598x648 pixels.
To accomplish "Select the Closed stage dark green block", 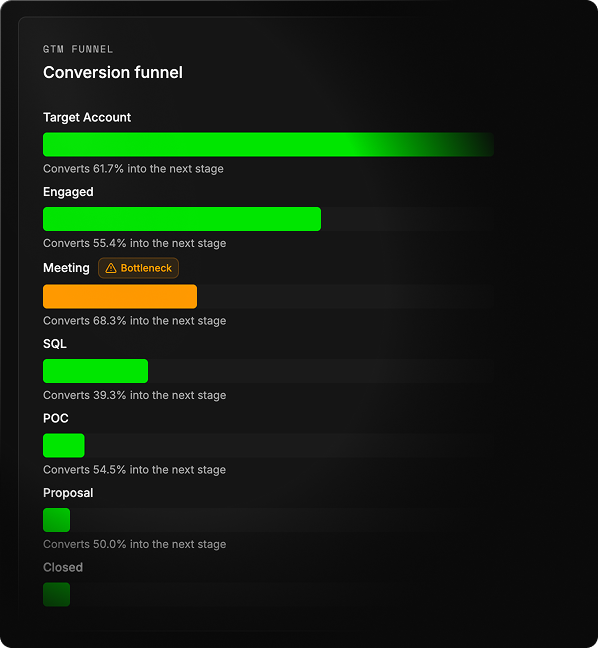I will coord(57,594).
